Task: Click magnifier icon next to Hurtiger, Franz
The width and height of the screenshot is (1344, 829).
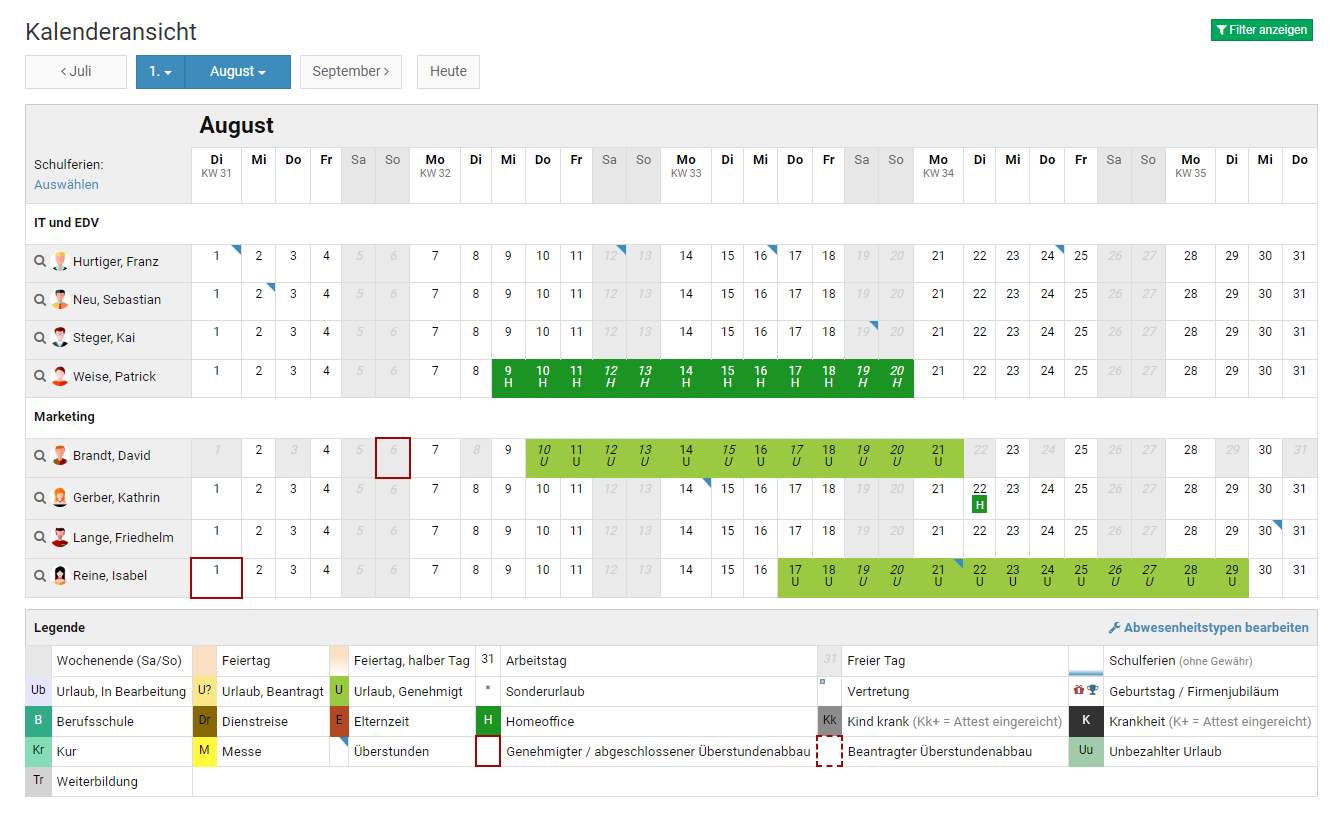Action: point(40,262)
